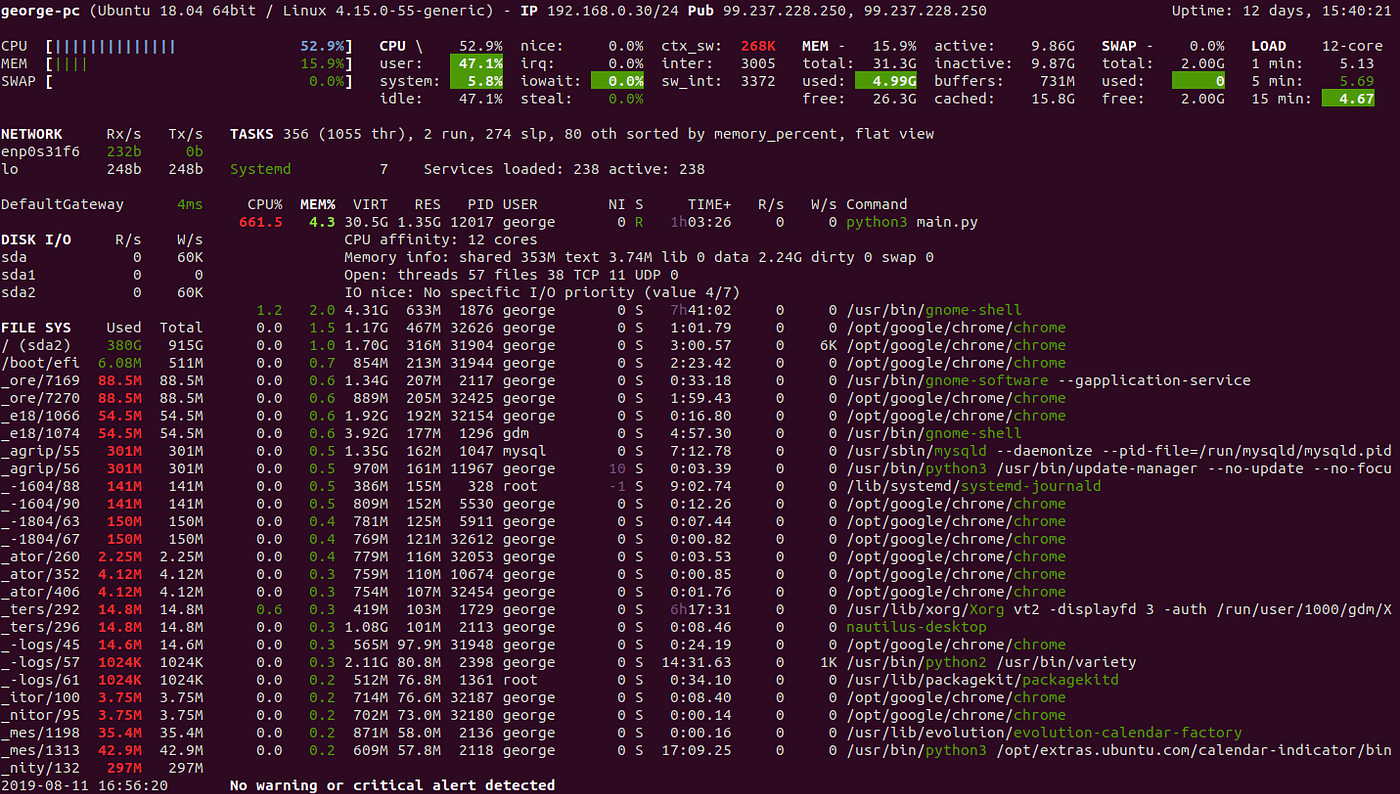1400x794 pixels.
Task: Click the PID column header
Action: click(480, 204)
